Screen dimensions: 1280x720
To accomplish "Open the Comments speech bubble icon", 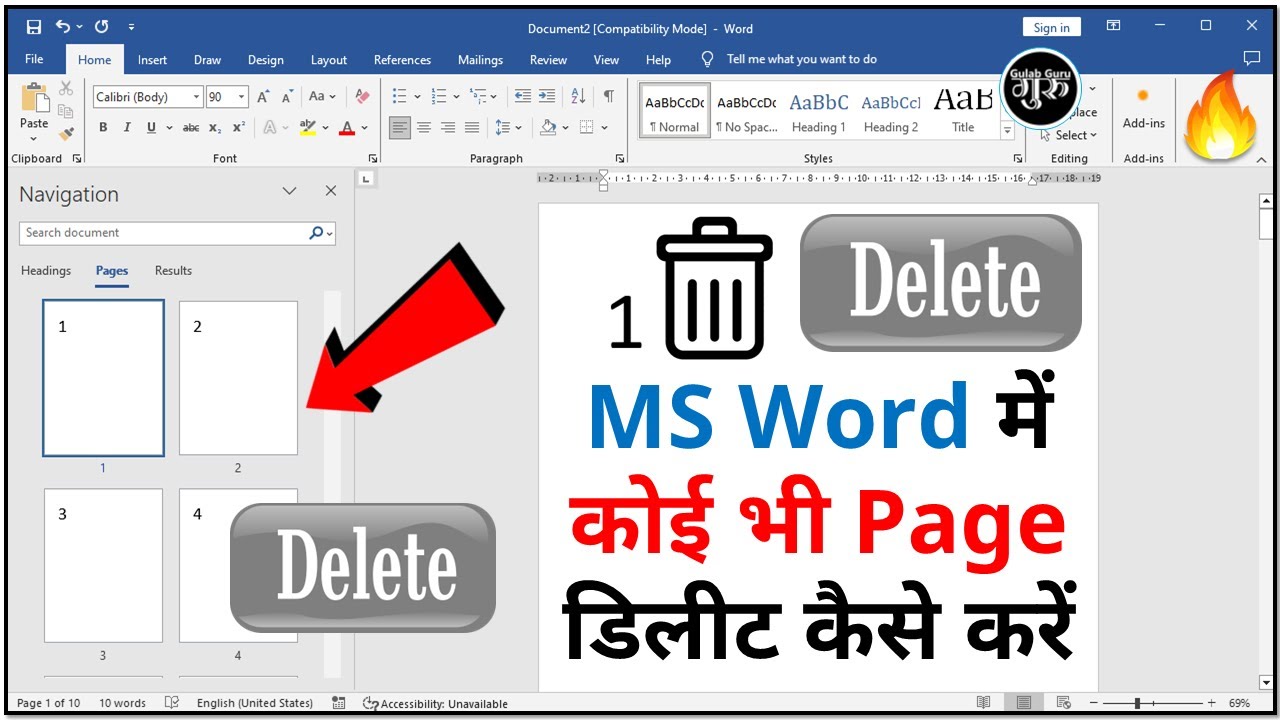I will [1251, 59].
